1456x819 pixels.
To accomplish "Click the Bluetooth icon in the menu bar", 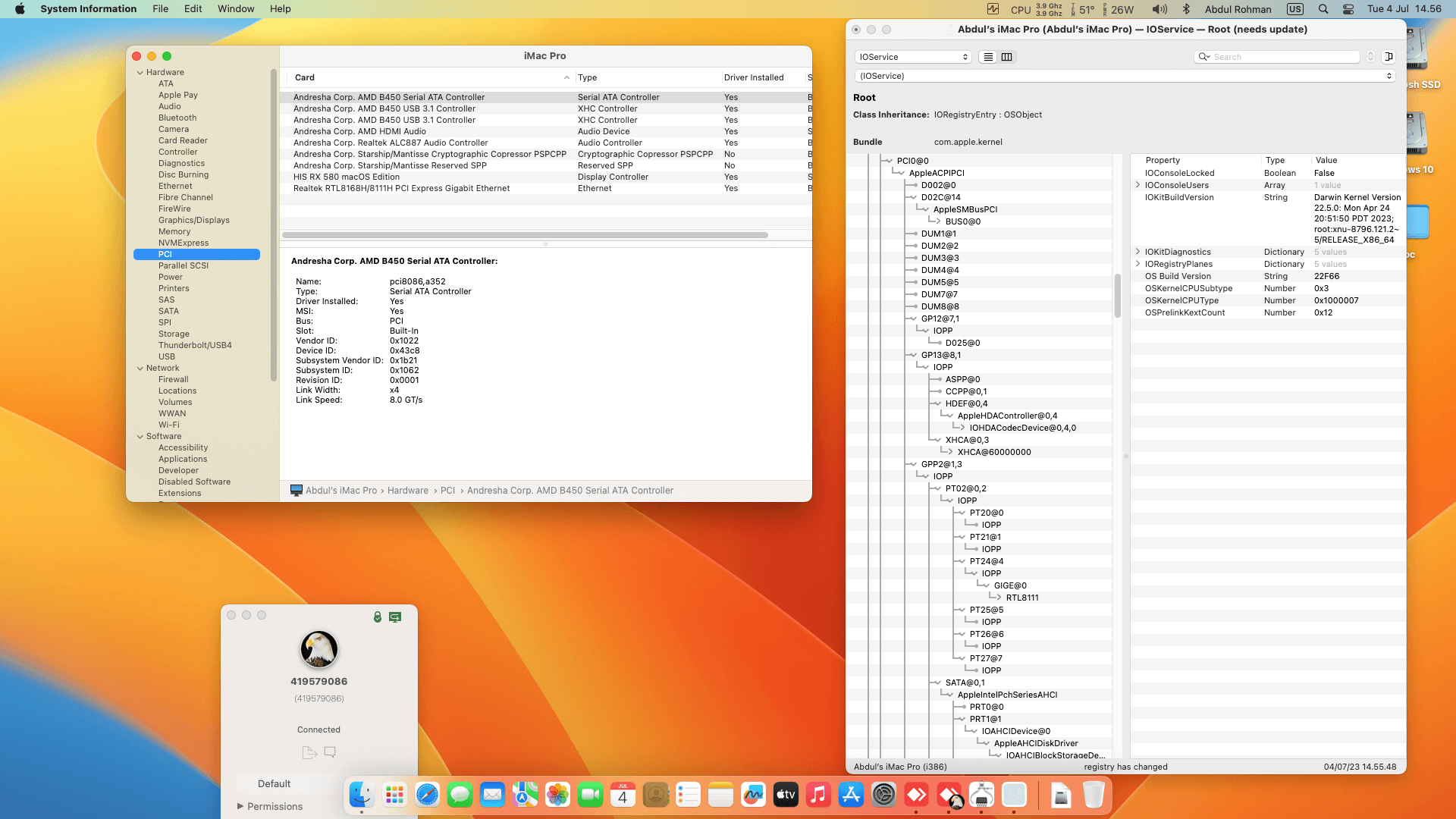I will tap(1186, 9).
